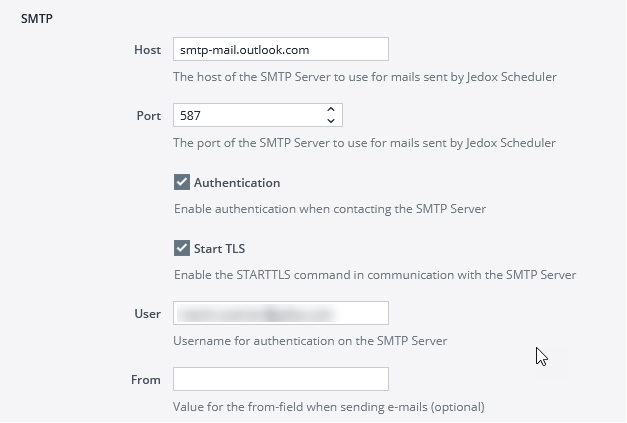The image size is (627, 423).
Task: Click the from-field optional description text
Action: click(x=329, y=407)
